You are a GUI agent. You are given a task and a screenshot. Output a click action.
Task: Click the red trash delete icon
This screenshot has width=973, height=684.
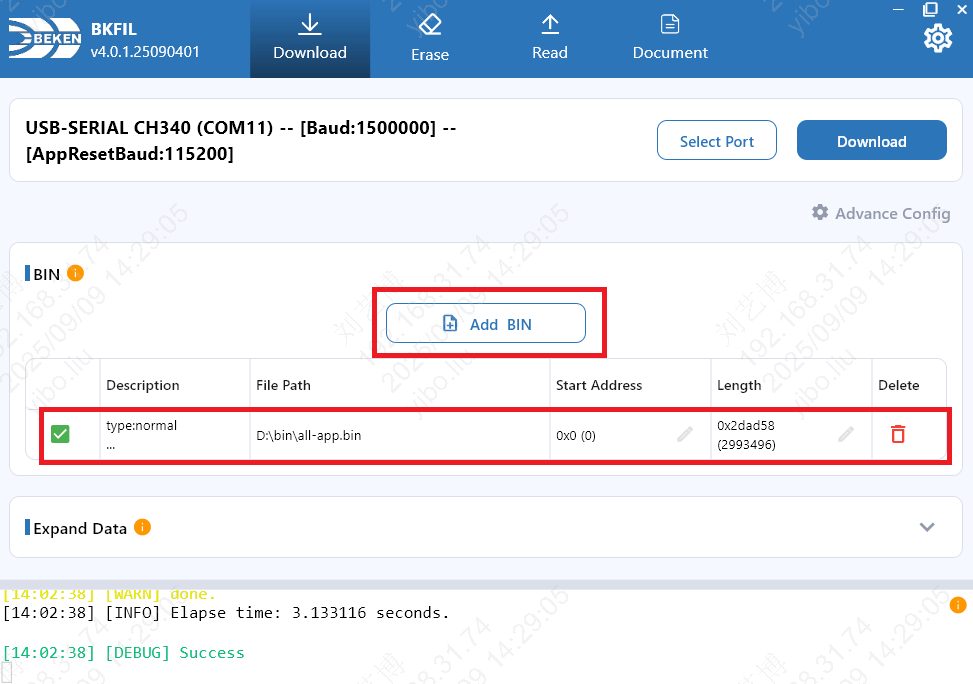pos(898,434)
